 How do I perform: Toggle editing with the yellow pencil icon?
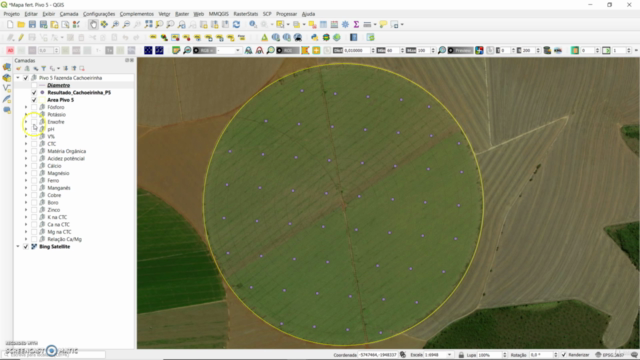click(21, 38)
